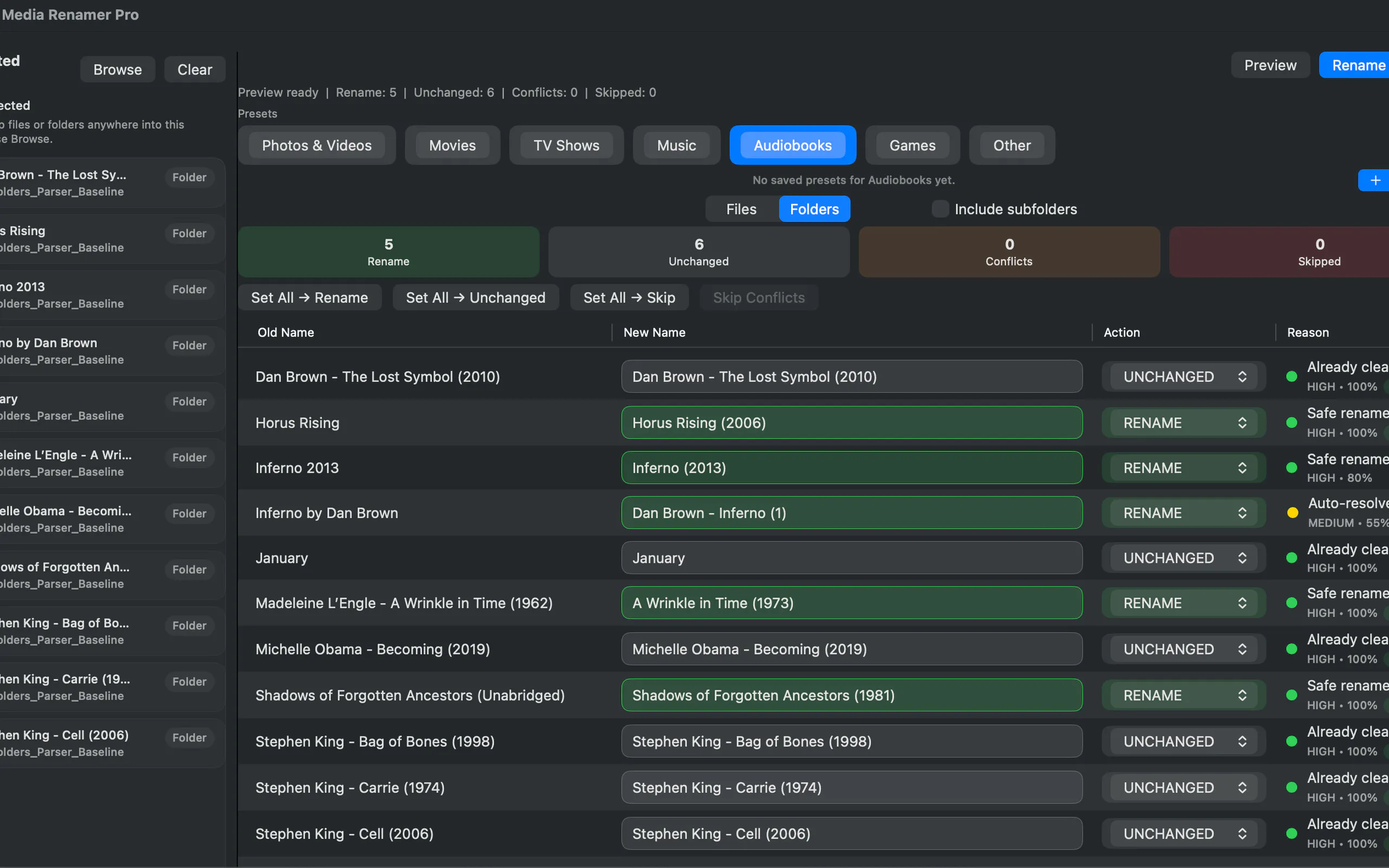Switch to Folders mode
Screen dimensions: 1389x868
[814, 209]
